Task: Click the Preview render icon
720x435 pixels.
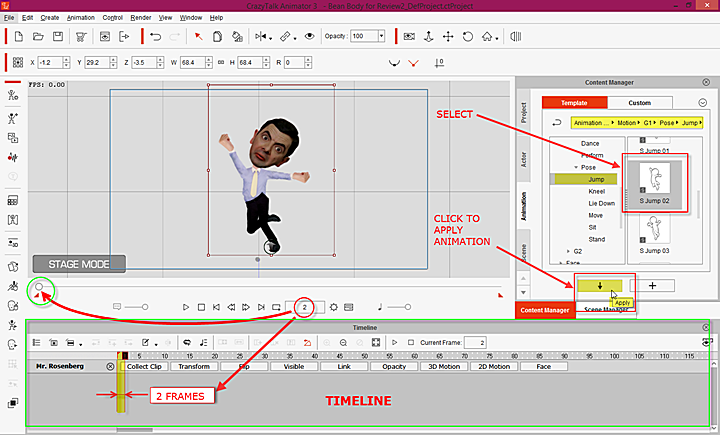Action: pyautogui.click(x=105, y=37)
